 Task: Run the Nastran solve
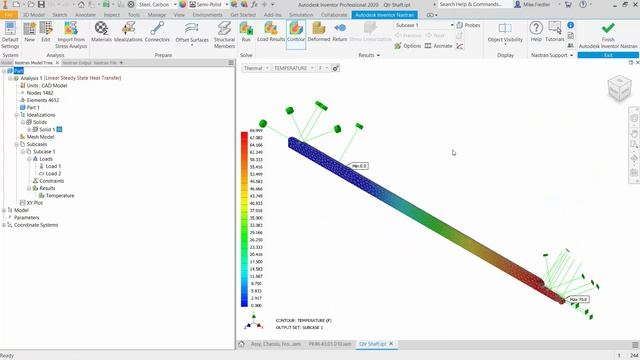(x=246, y=32)
